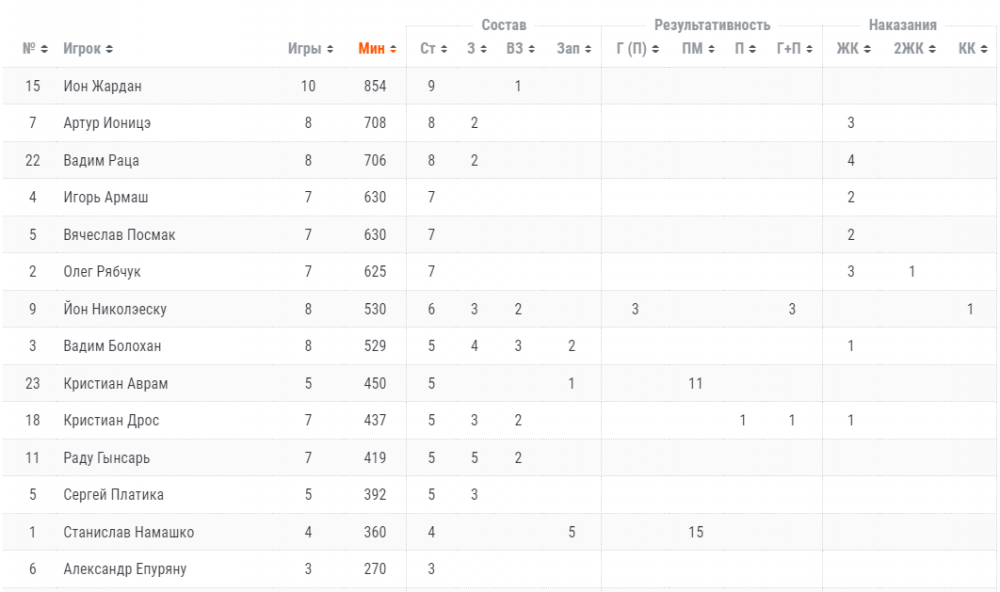Click Кристиан Аврам player name
The image size is (1000, 592).
tap(115, 383)
